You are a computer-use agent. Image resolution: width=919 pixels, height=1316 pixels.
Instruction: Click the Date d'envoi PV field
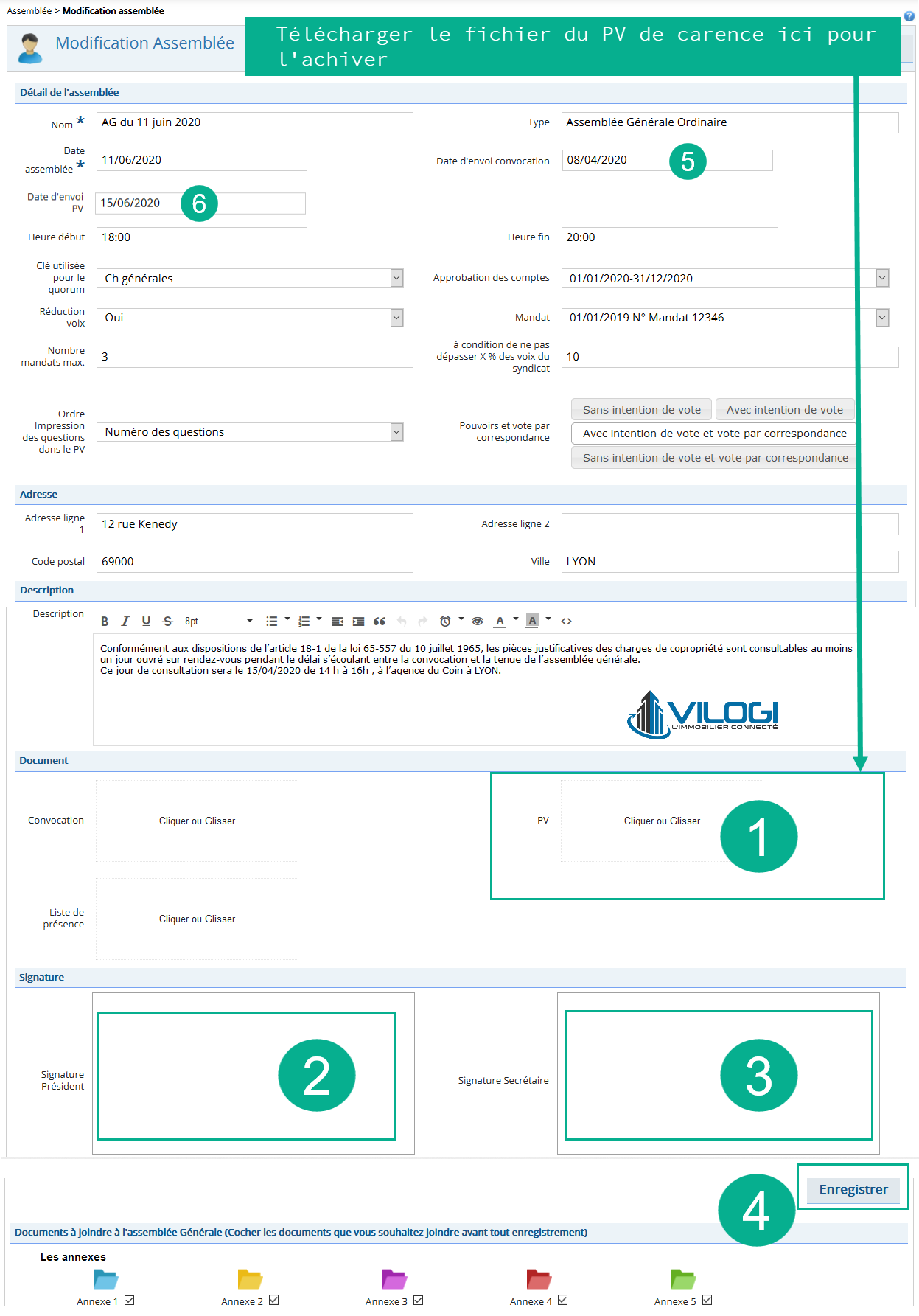(200, 203)
